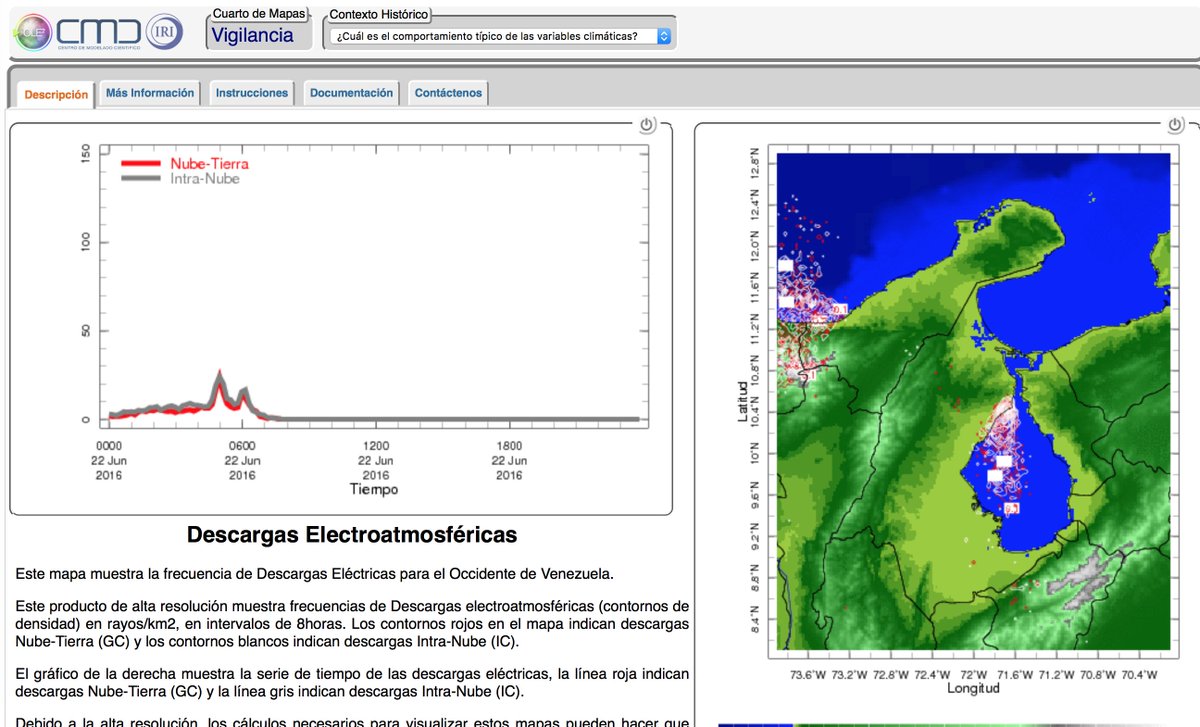The image size is (1200, 727).
Task: Switch to the Documentación tab
Action: pyautogui.click(x=351, y=93)
